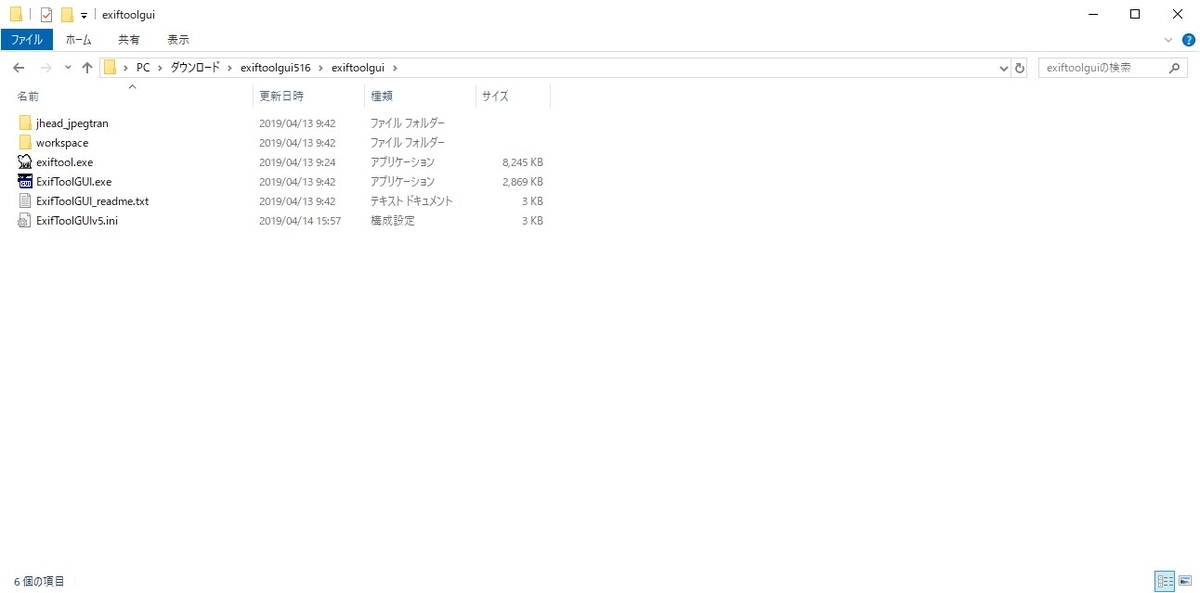Screen dimensions: 1200x593
Task: Click the new folder quick access icon
Action: (67, 14)
